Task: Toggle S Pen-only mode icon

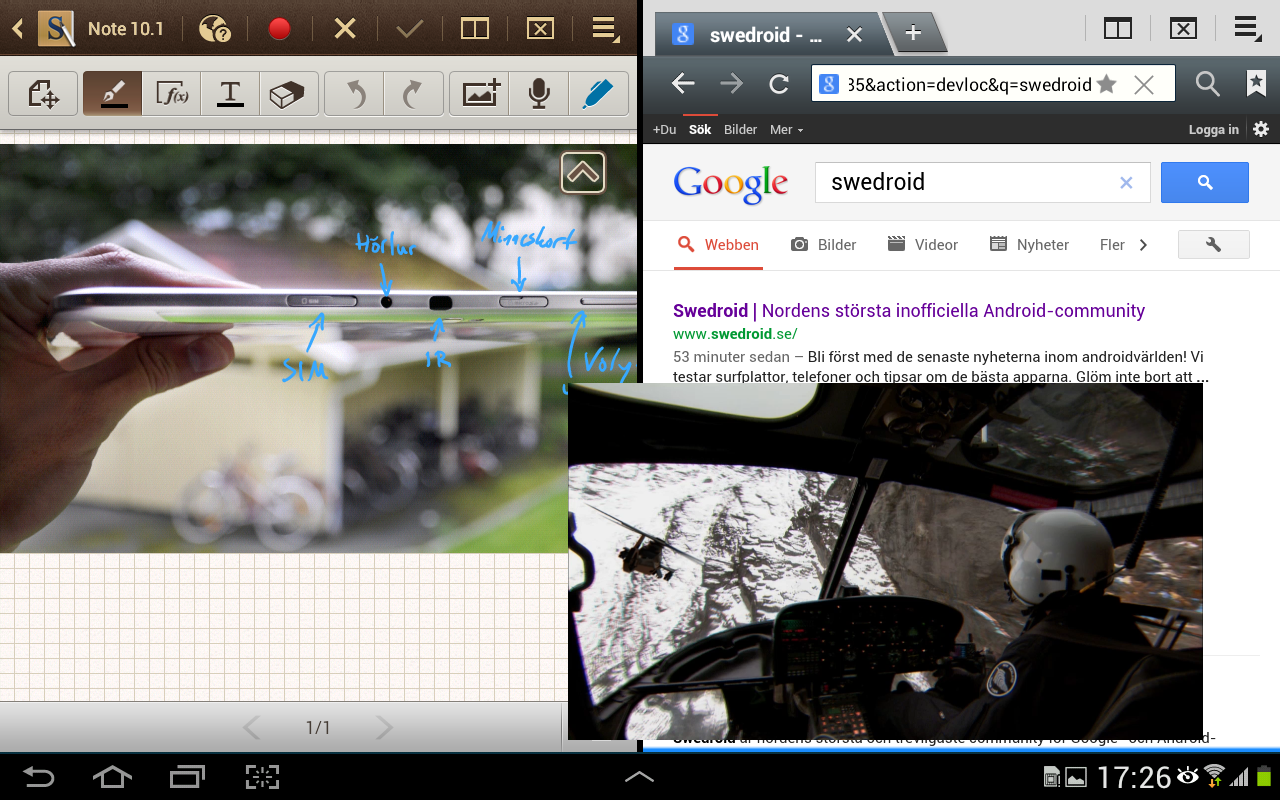Action: [x=598, y=95]
